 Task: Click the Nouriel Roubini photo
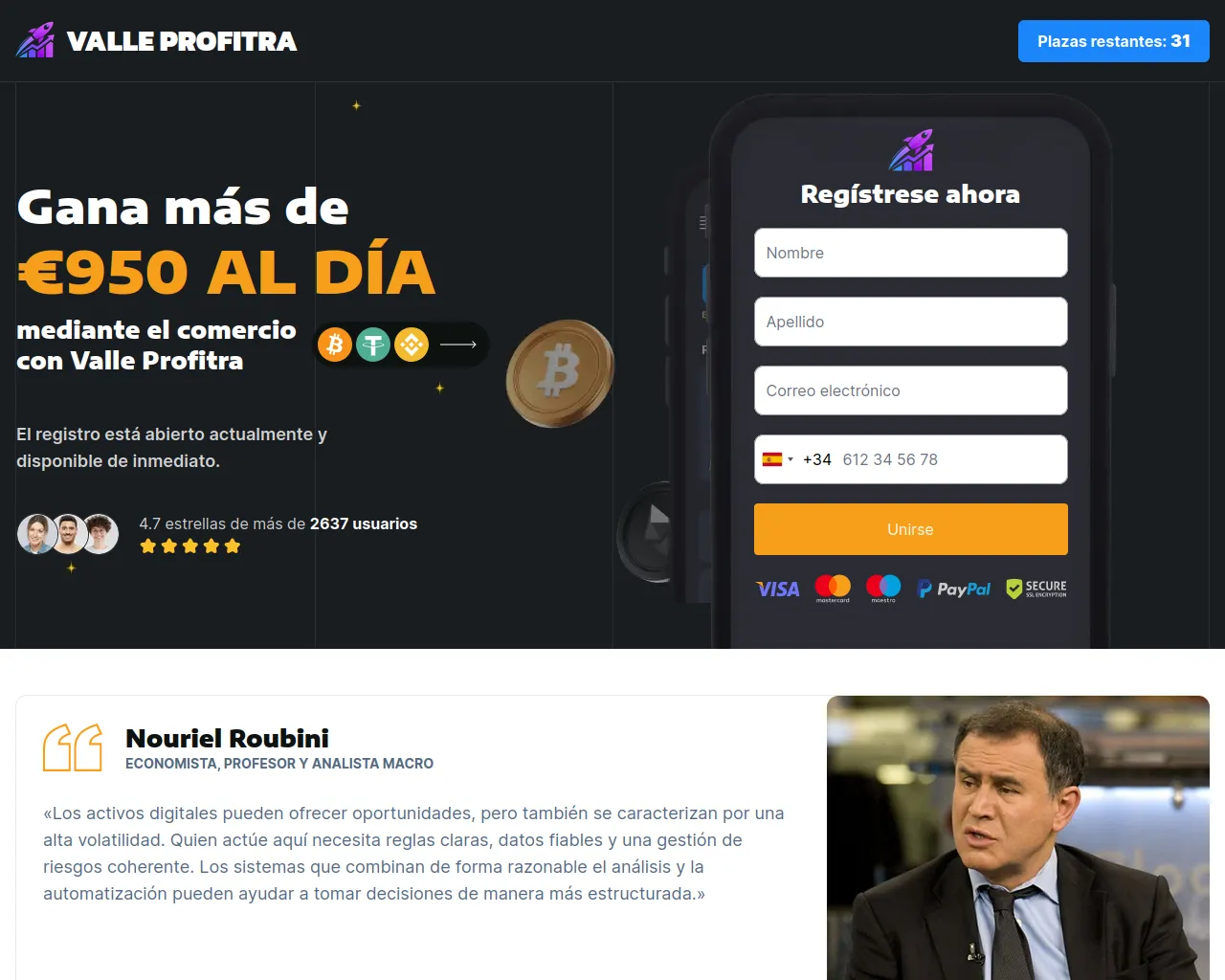[x=1018, y=837]
